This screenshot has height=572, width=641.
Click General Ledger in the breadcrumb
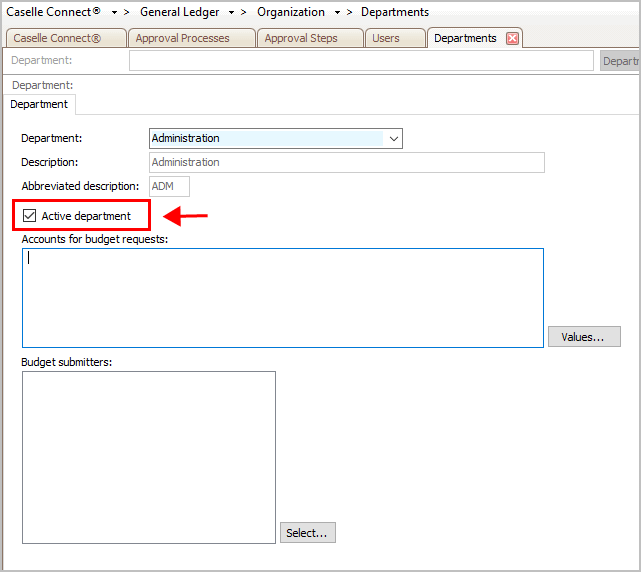pyautogui.click(x=179, y=12)
